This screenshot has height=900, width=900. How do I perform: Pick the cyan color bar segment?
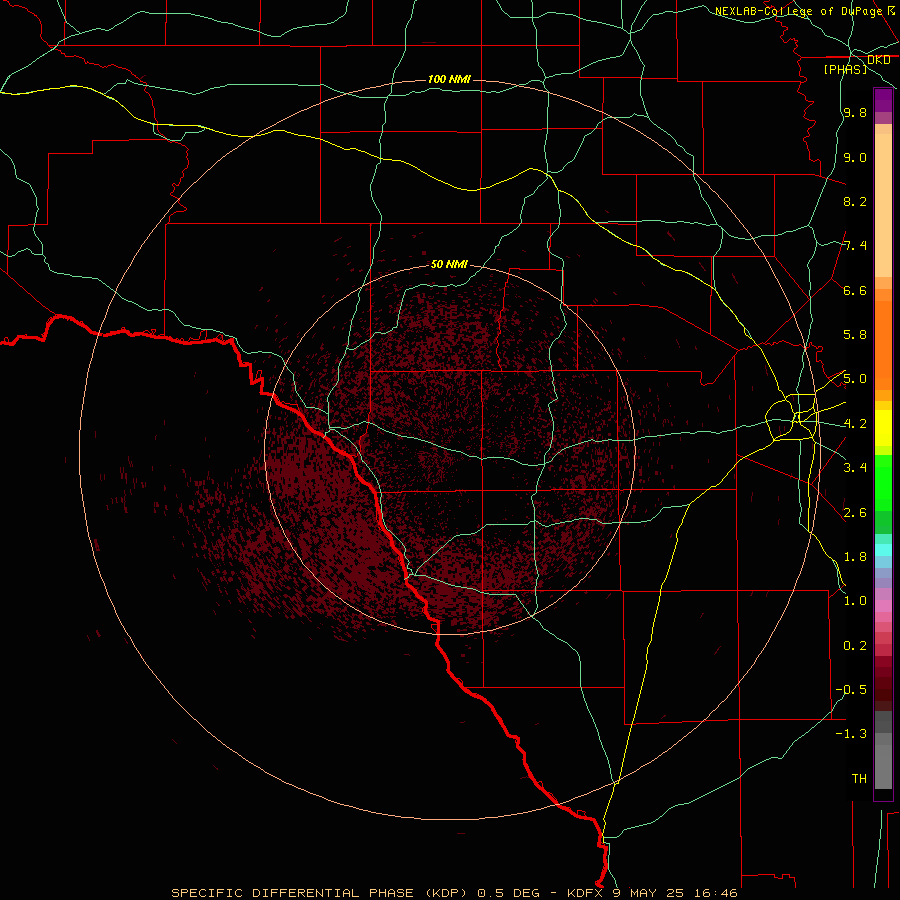point(883,549)
